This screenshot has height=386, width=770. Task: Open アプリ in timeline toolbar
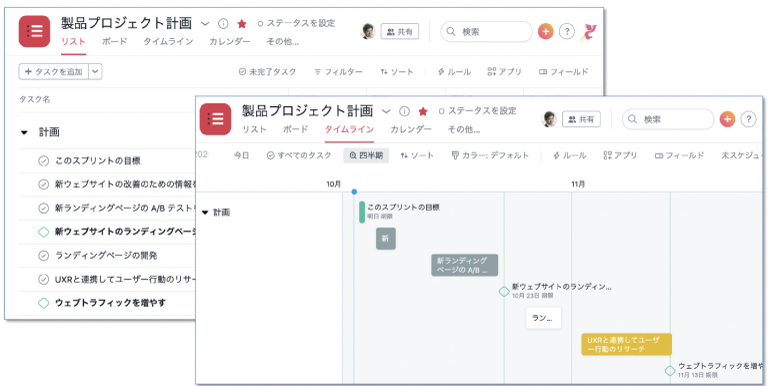tap(620, 156)
